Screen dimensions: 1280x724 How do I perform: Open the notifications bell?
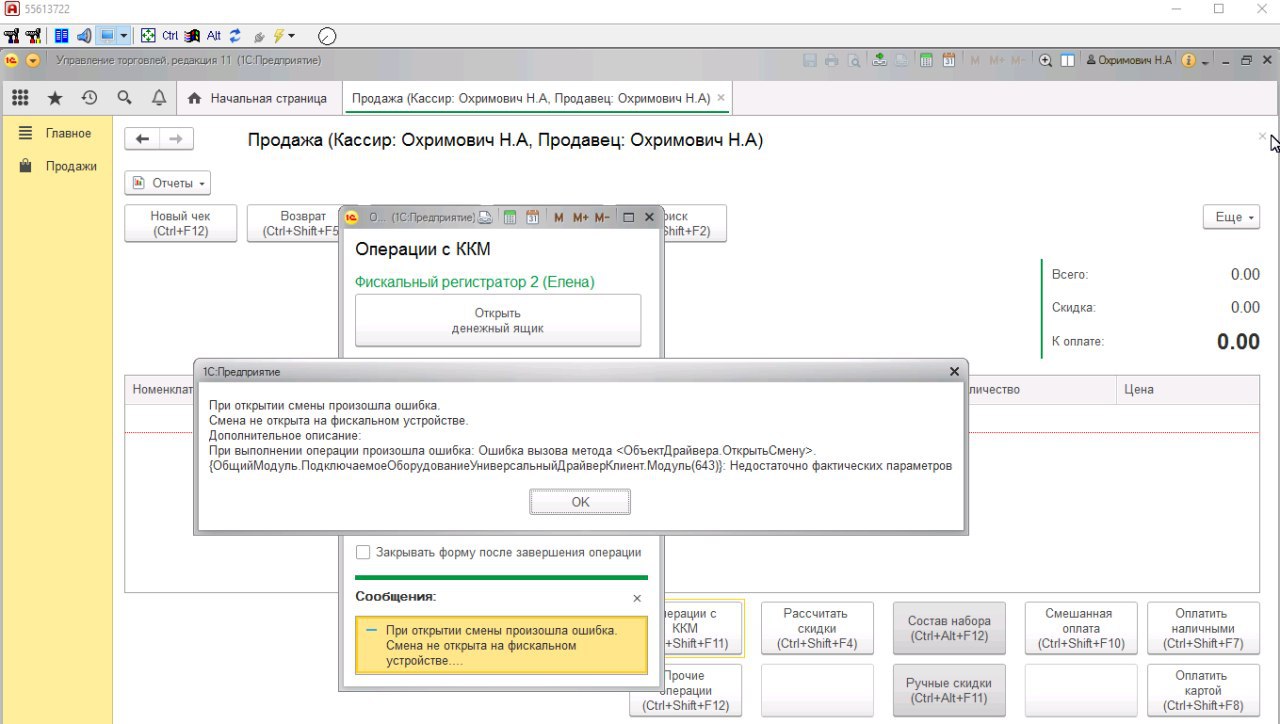pyautogui.click(x=159, y=98)
